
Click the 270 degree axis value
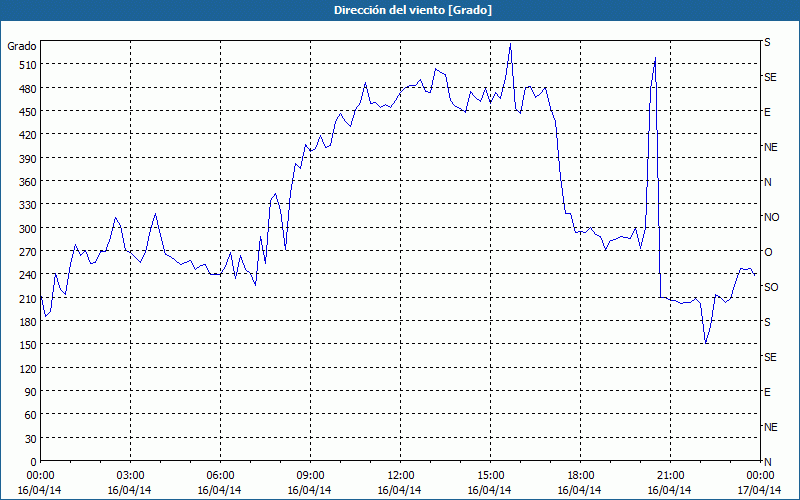click(28, 252)
